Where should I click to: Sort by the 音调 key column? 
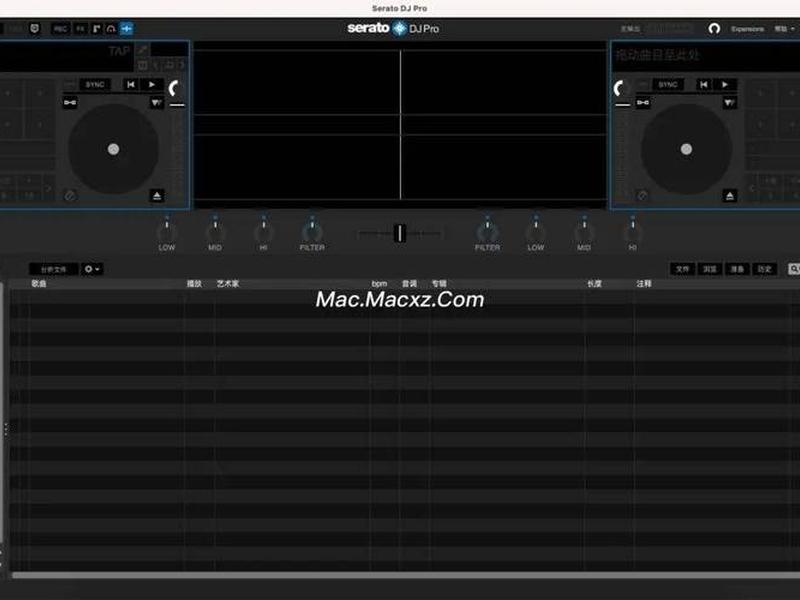point(409,284)
